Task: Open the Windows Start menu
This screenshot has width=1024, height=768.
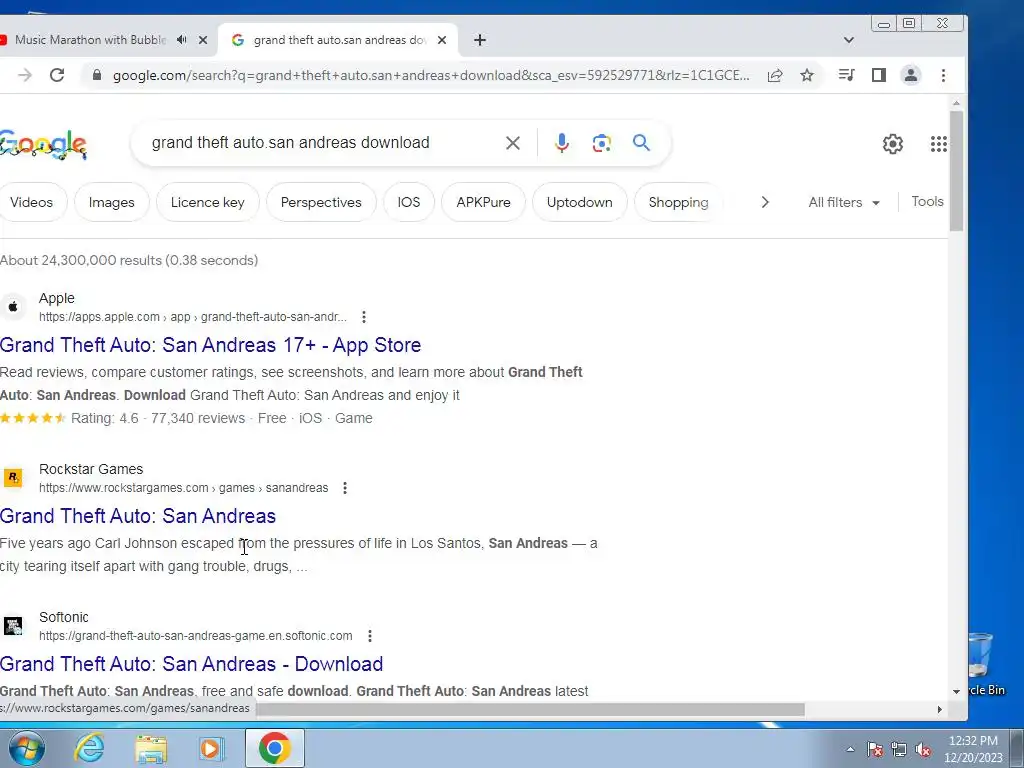Action: 26,748
